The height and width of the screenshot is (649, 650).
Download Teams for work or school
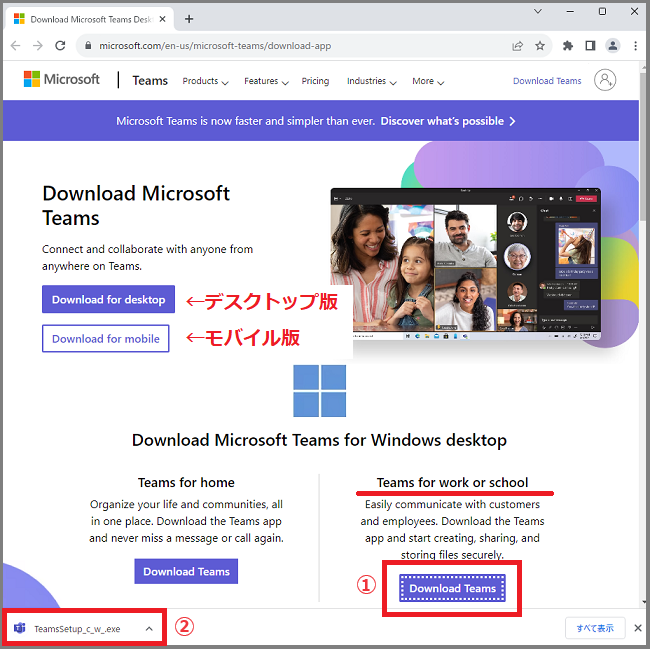[x=452, y=588]
